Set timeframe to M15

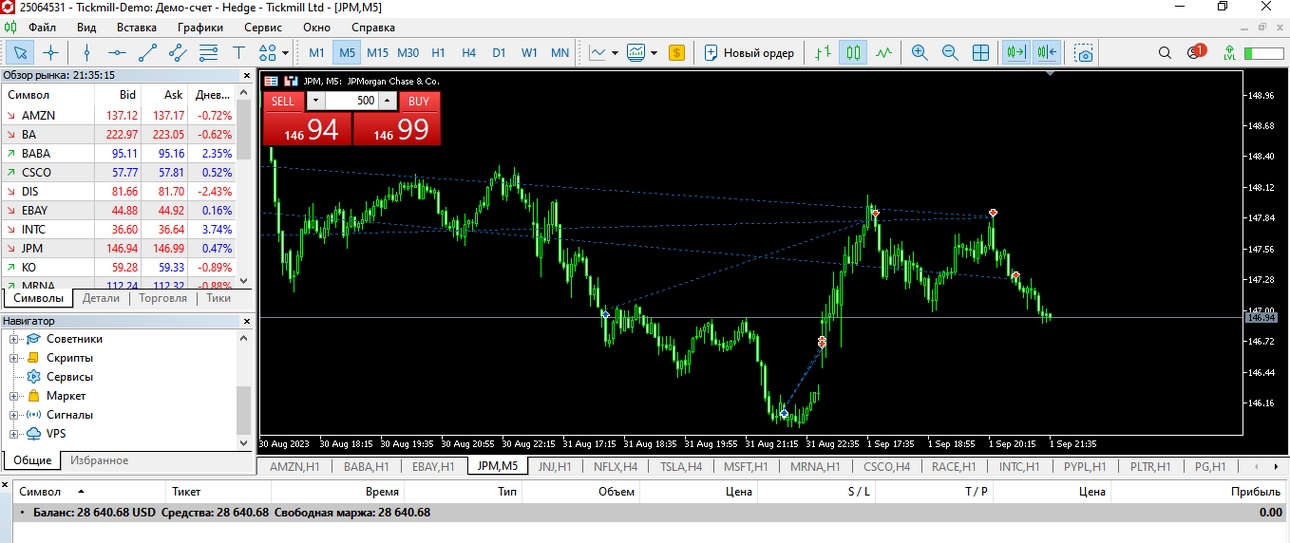coord(377,53)
